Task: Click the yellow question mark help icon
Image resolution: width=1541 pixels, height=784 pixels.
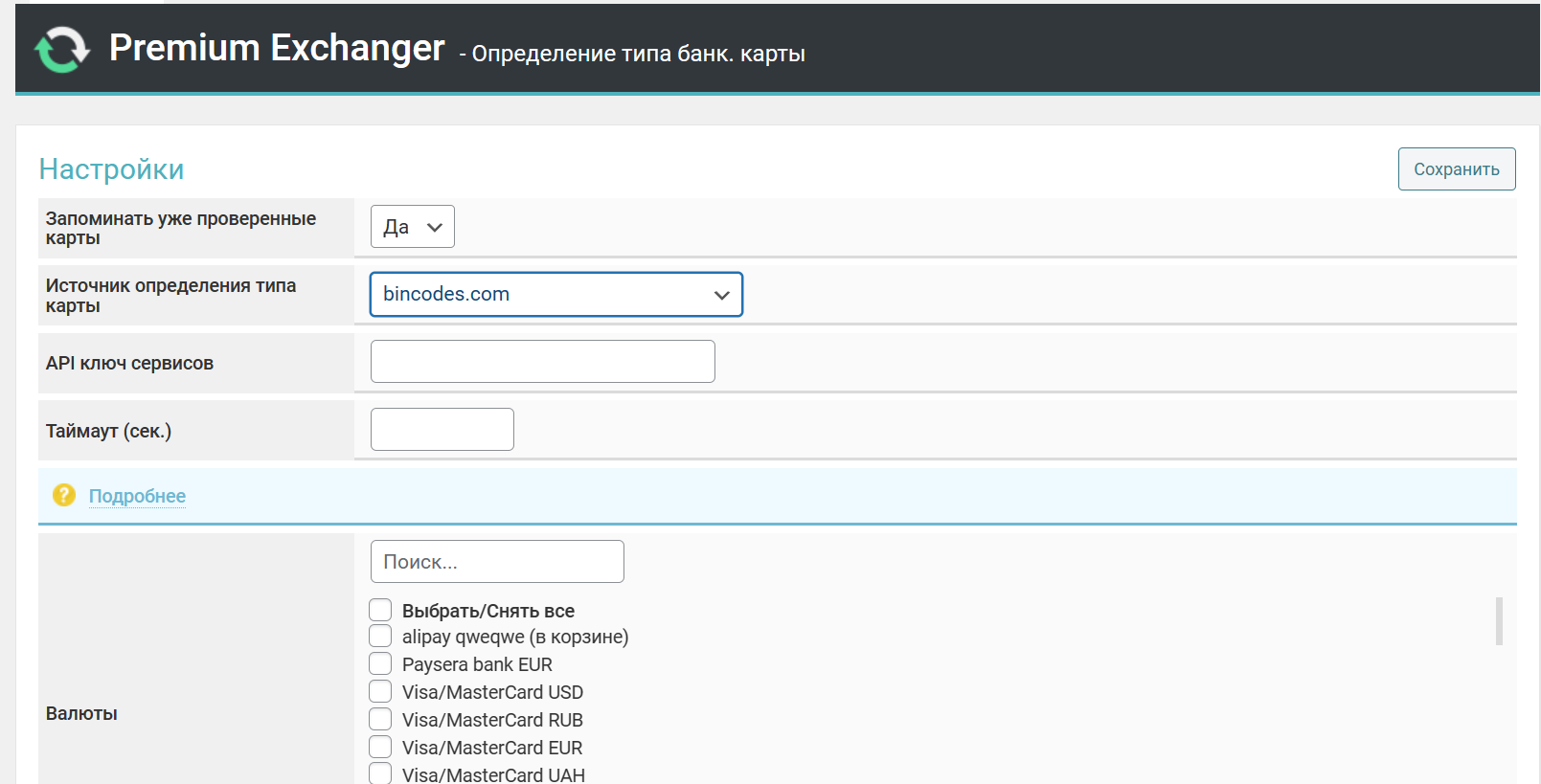Action: click(64, 495)
